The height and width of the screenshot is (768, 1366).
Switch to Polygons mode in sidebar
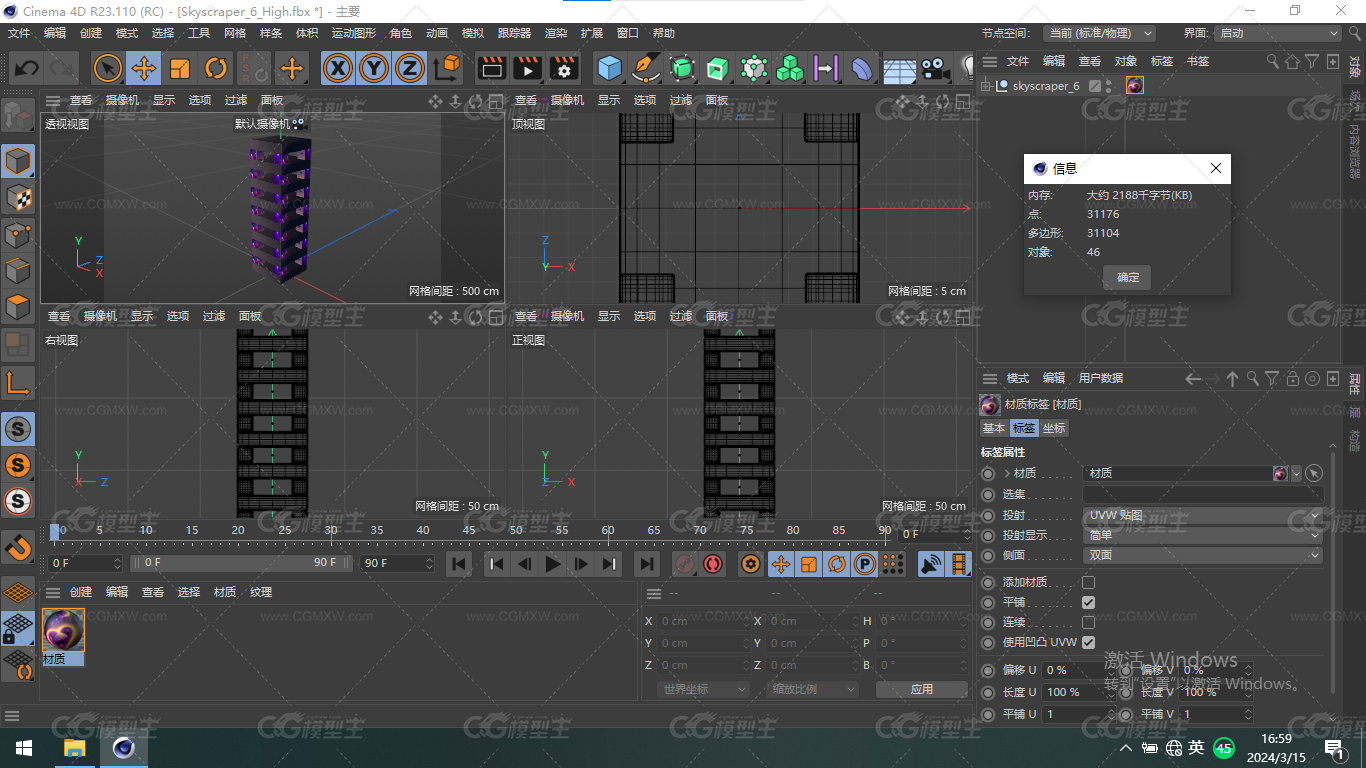pyautogui.click(x=18, y=306)
